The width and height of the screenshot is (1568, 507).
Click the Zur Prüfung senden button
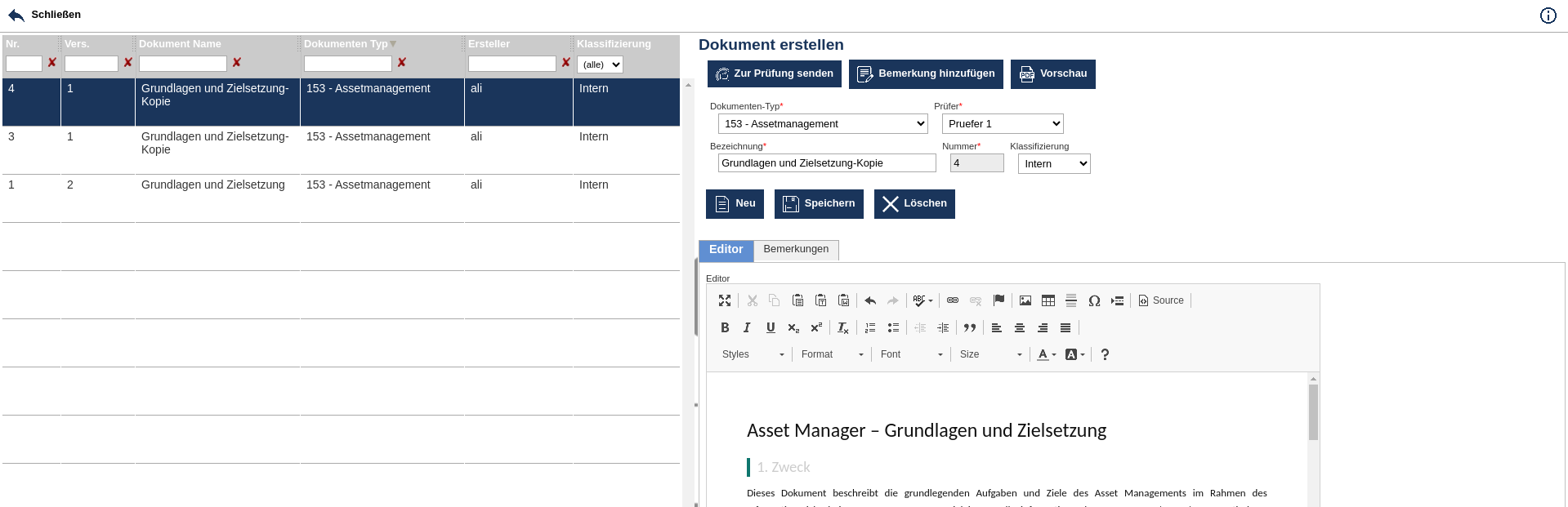click(x=774, y=73)
